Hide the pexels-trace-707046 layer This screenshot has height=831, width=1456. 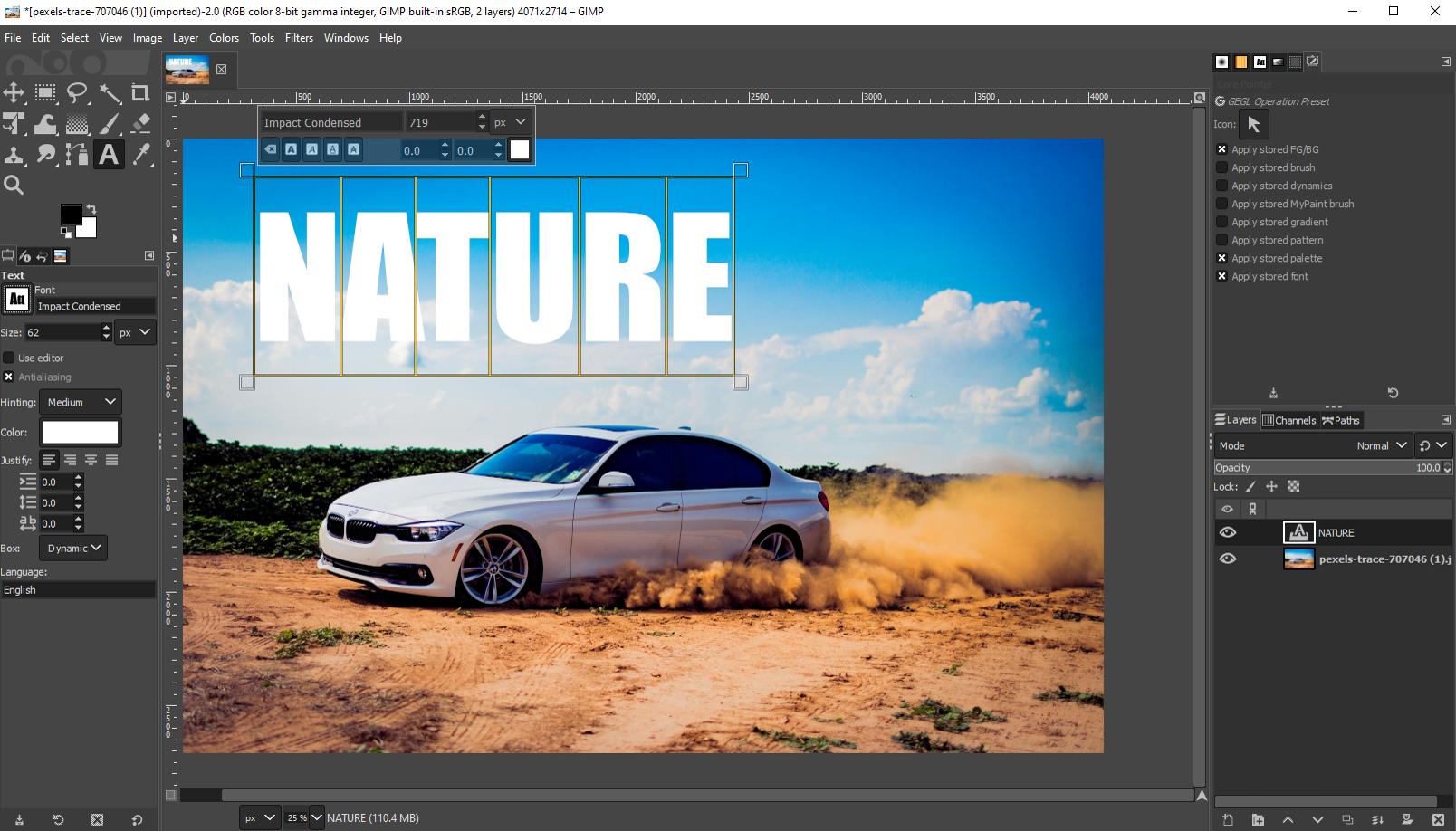[1228, 559]
